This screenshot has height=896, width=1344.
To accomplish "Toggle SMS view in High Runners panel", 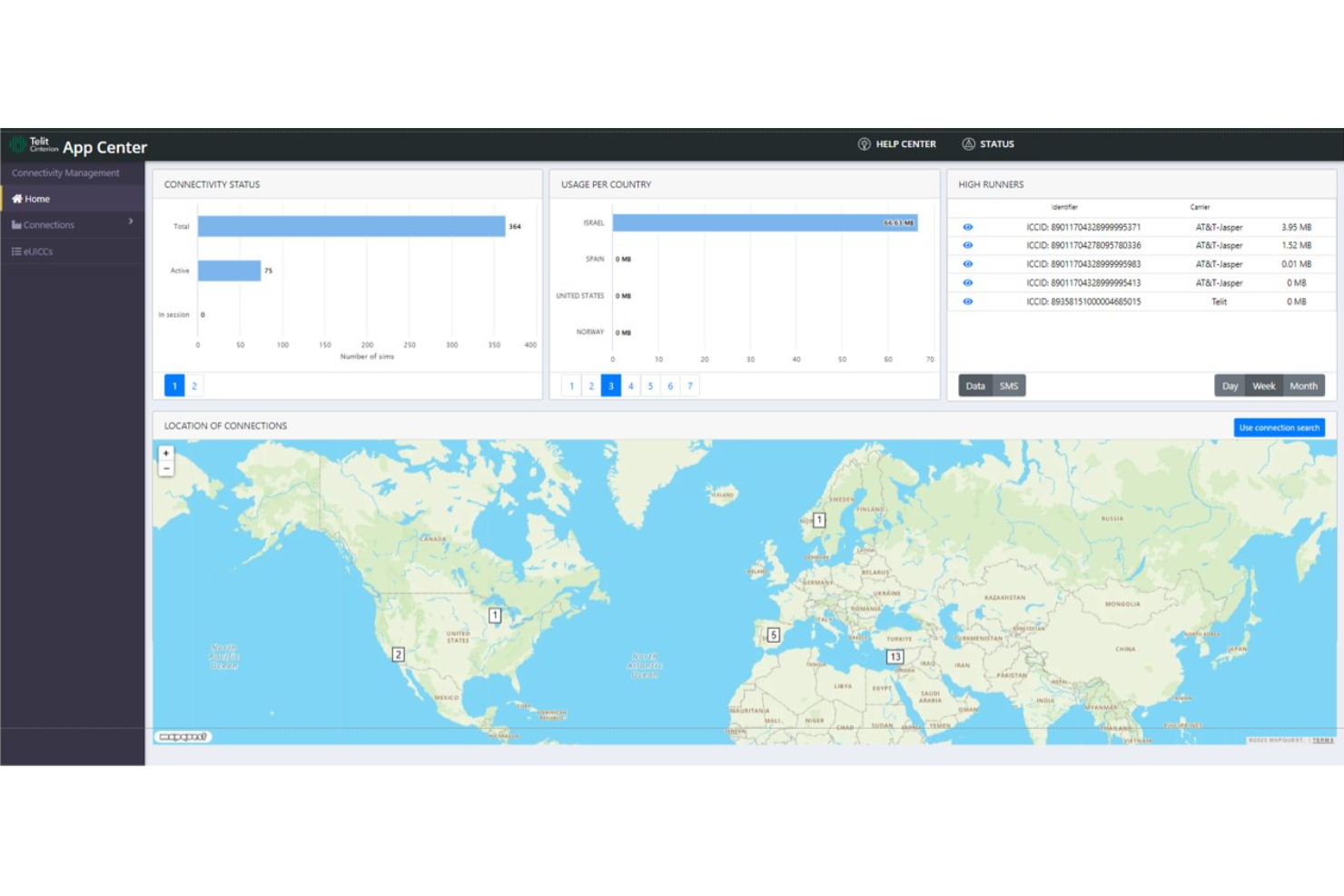I will tap(1008, 385).
